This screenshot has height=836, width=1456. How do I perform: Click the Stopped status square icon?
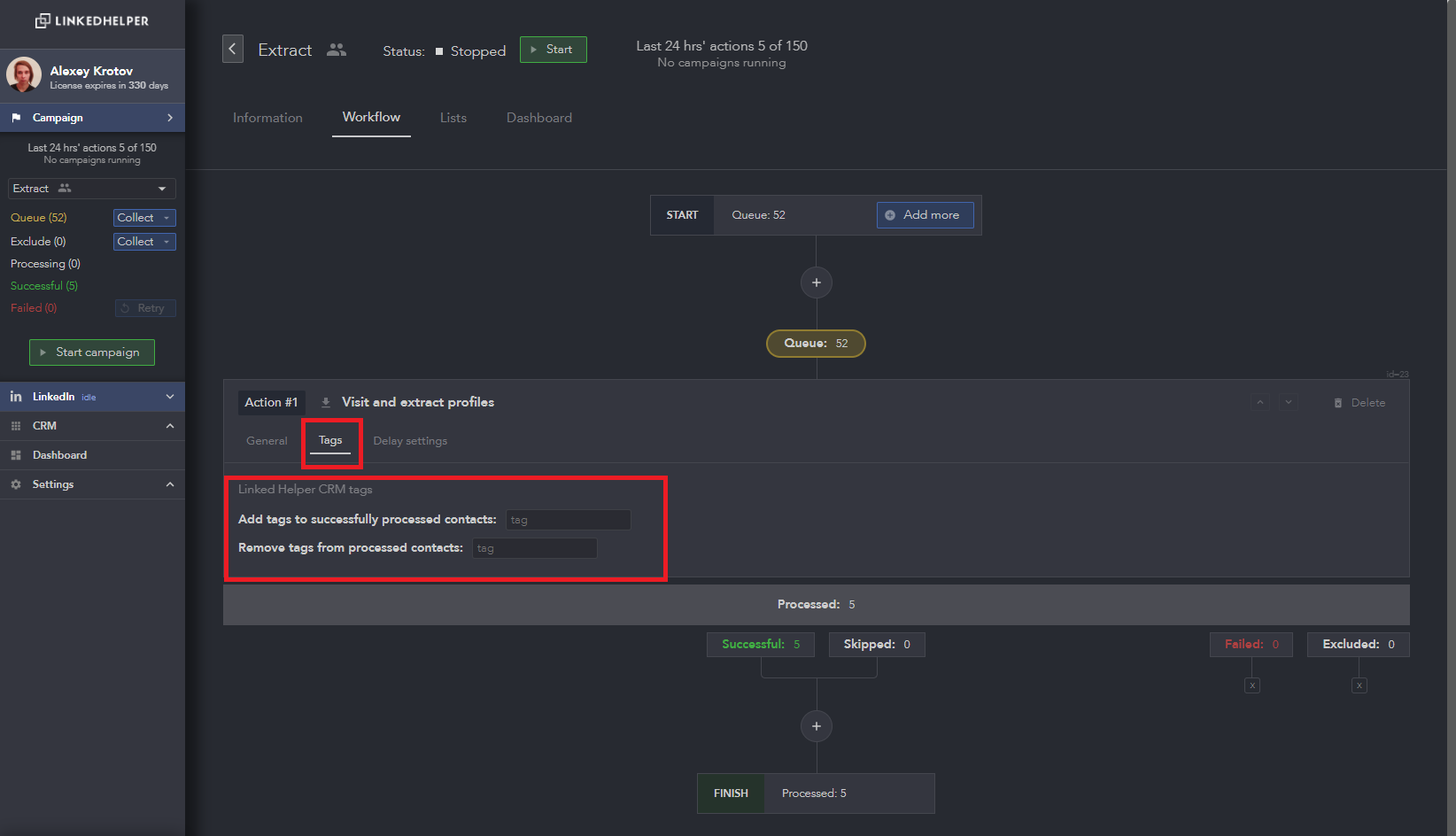pyautogui.click(x=439, y=51)
